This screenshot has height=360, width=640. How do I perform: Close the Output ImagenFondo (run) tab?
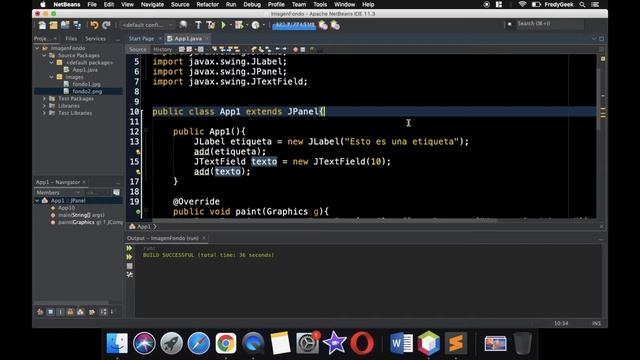tap(204, 238)
